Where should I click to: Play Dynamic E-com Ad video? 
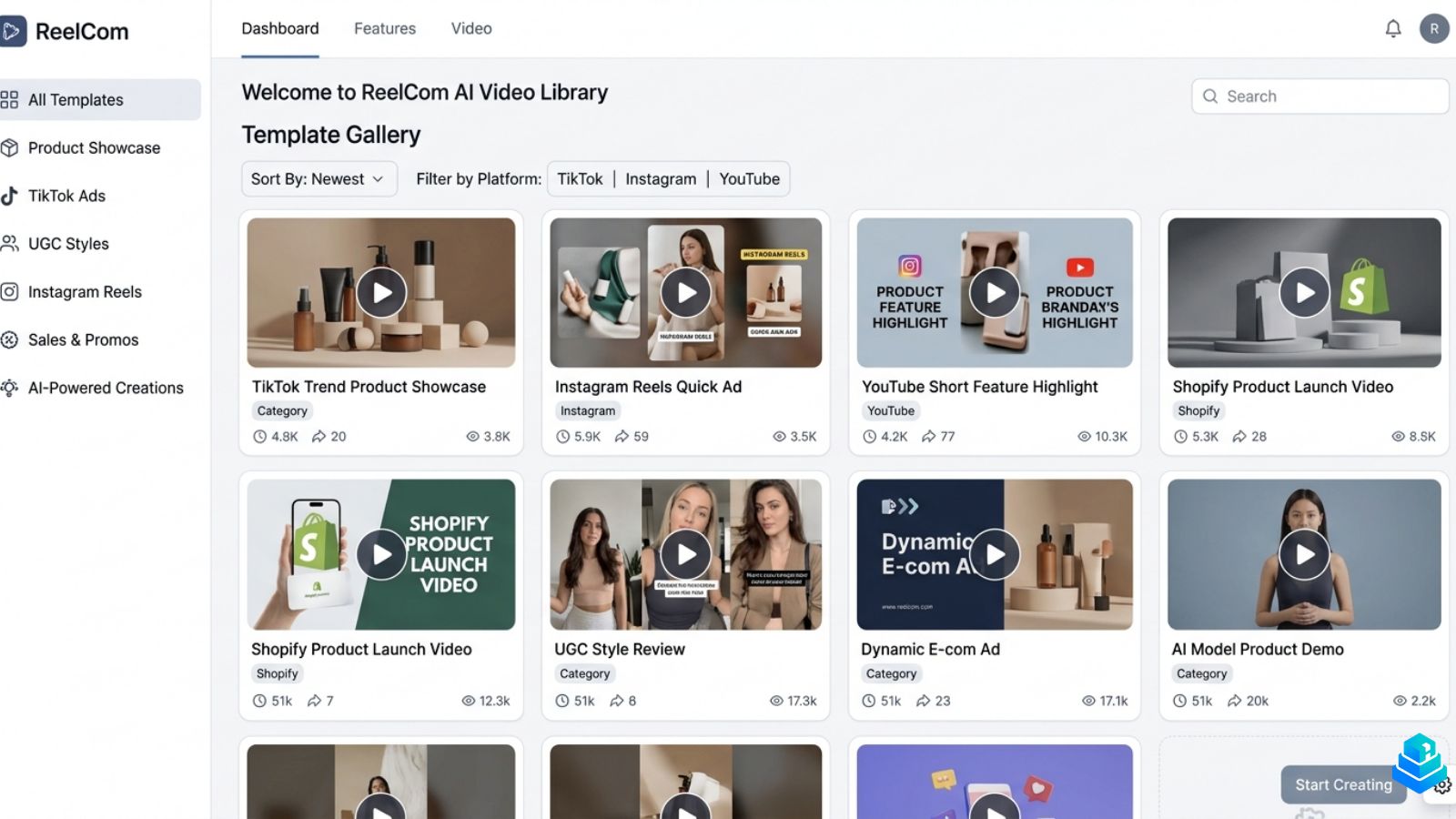tap(995, 554)
